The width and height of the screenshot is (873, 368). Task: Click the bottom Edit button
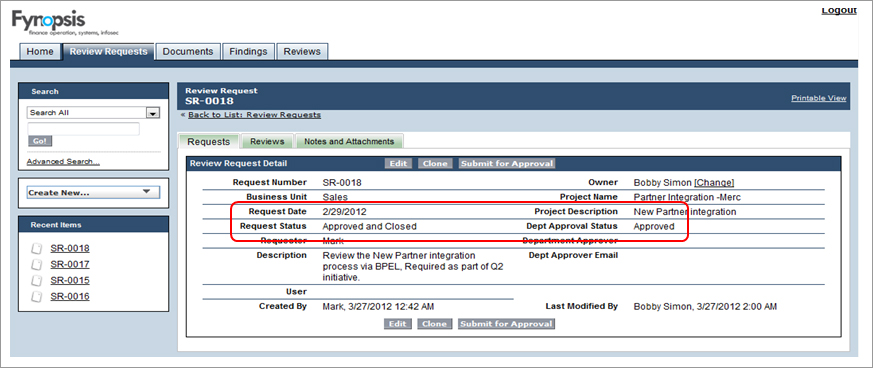398,324
